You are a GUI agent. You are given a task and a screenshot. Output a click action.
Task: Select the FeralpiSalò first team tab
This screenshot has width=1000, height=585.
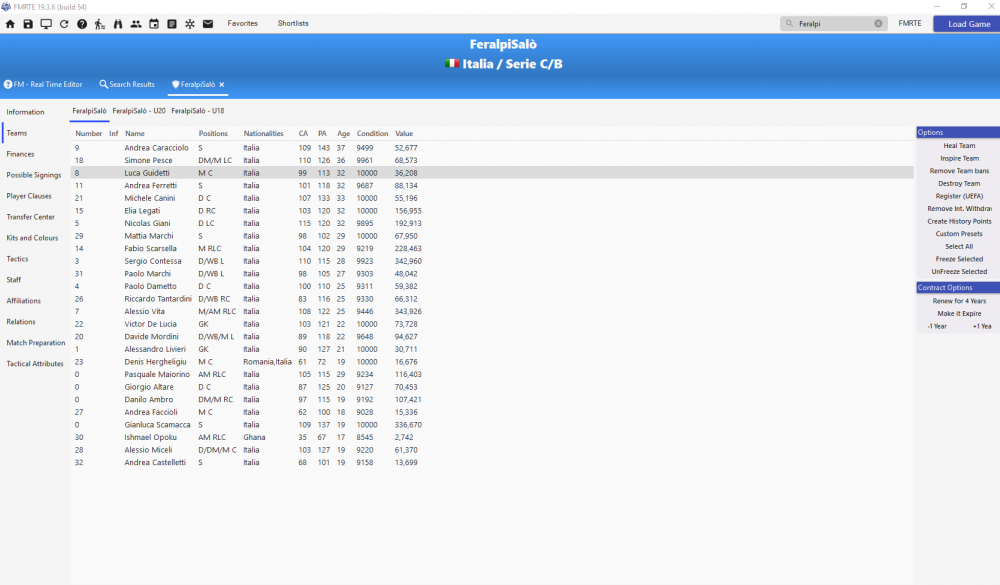(x=89, y=111)
